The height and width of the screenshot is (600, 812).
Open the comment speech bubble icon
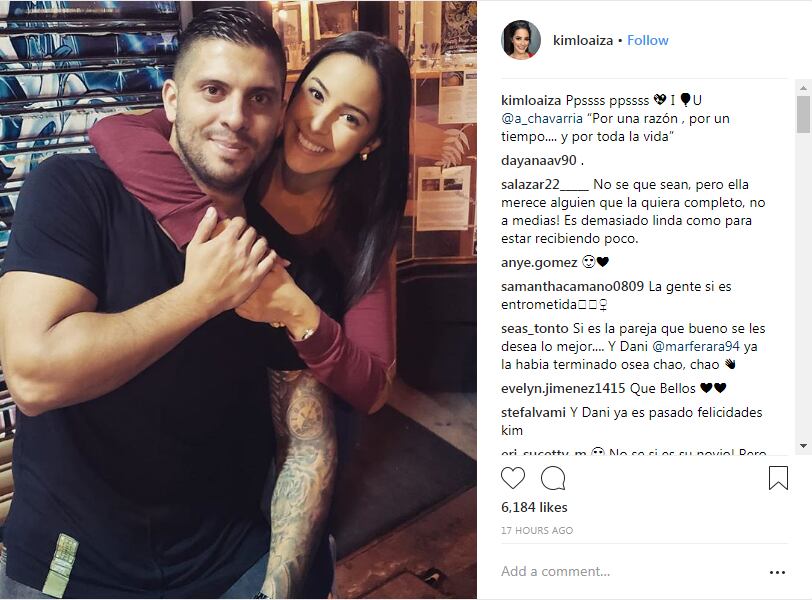[x=553, y=478]
